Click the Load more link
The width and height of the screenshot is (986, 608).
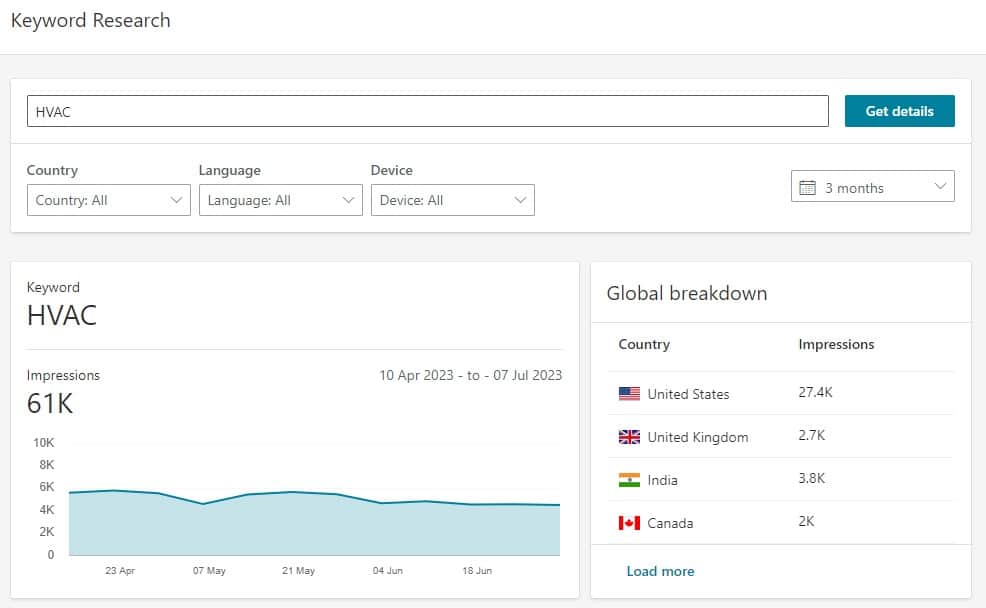(660, 571)
